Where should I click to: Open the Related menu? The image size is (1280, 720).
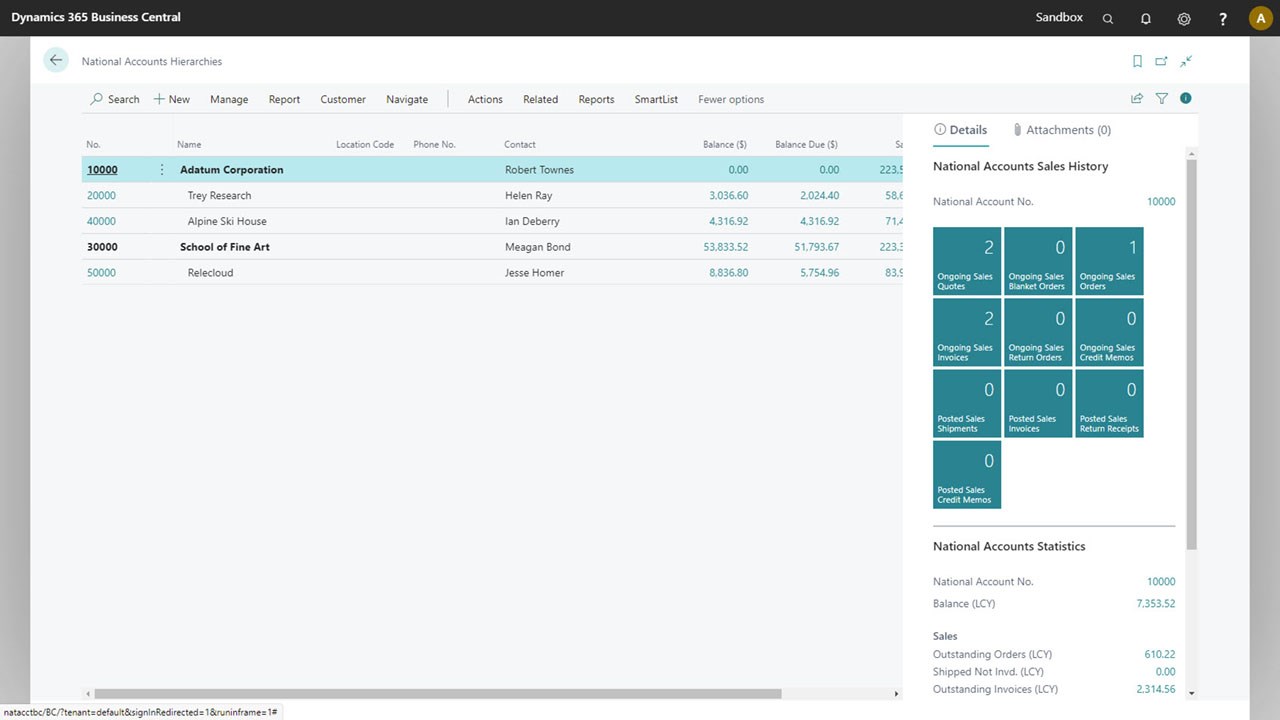tap(540, 99)
